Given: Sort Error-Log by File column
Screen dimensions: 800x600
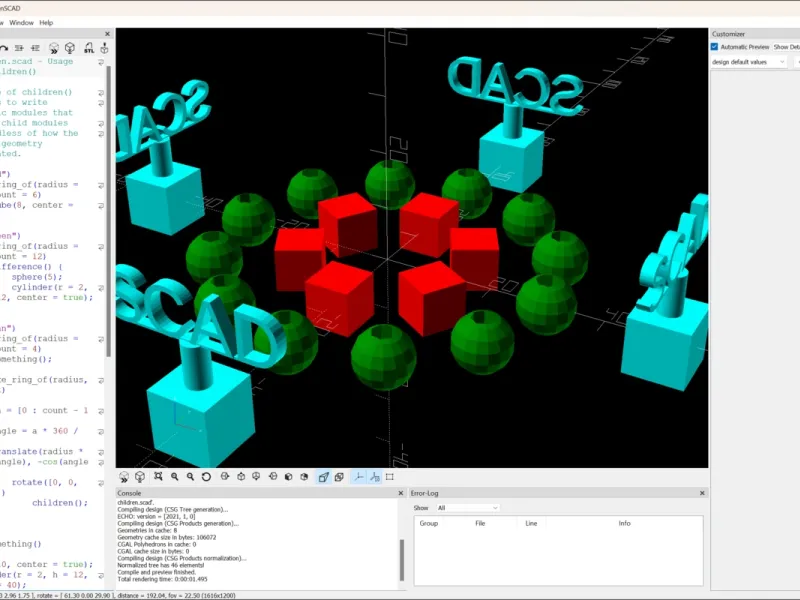Looking at the screenshot, I should (480, 523).
